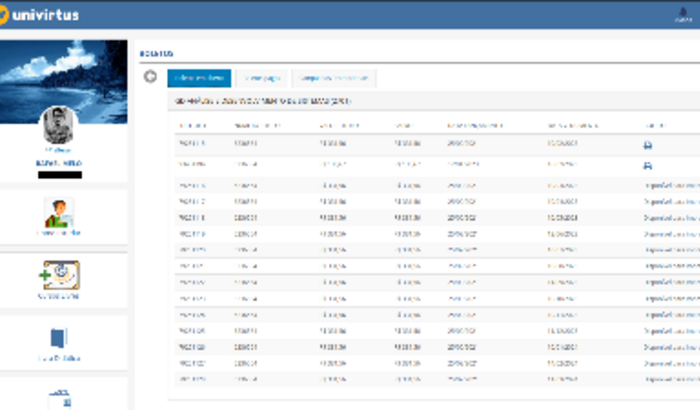Switch to the third tab on the right

click(x=334, y=79)
